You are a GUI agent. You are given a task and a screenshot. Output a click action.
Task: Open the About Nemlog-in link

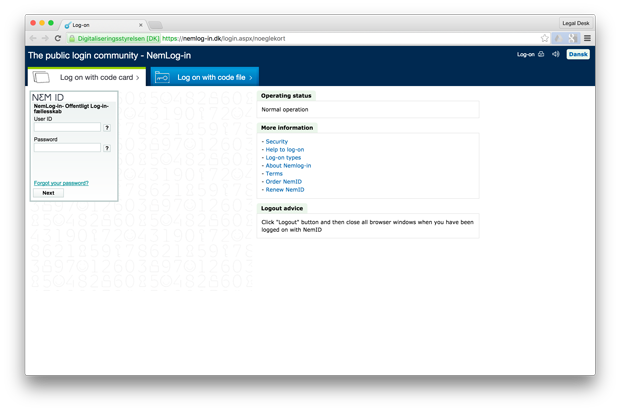tap(288, 165)
